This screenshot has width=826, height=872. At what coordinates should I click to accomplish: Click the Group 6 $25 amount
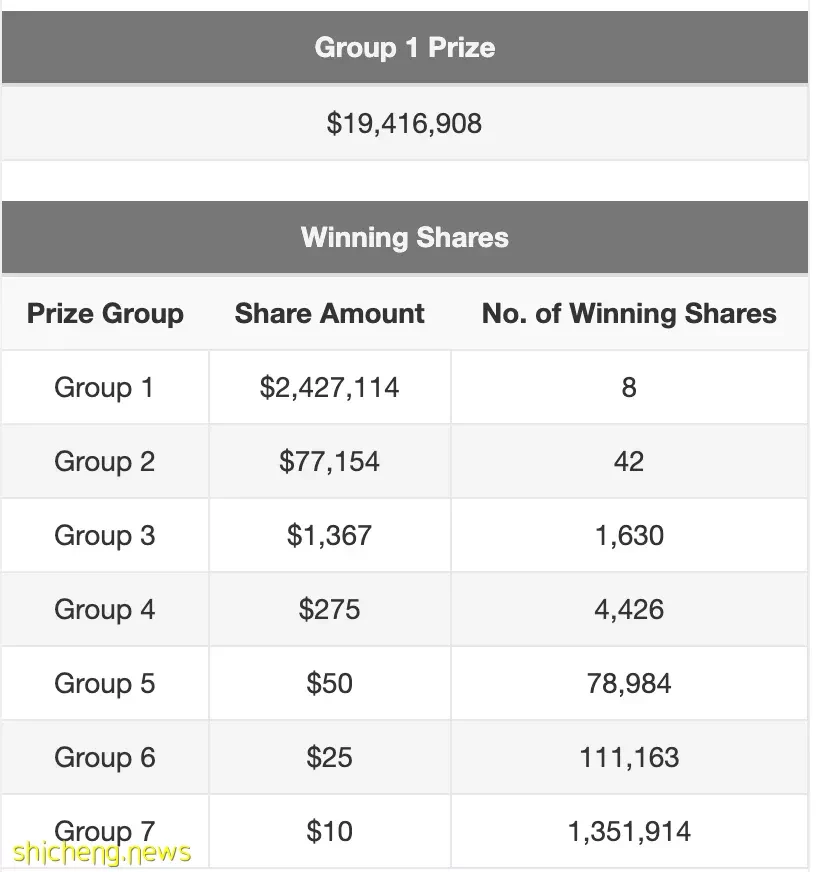[329, 757]
